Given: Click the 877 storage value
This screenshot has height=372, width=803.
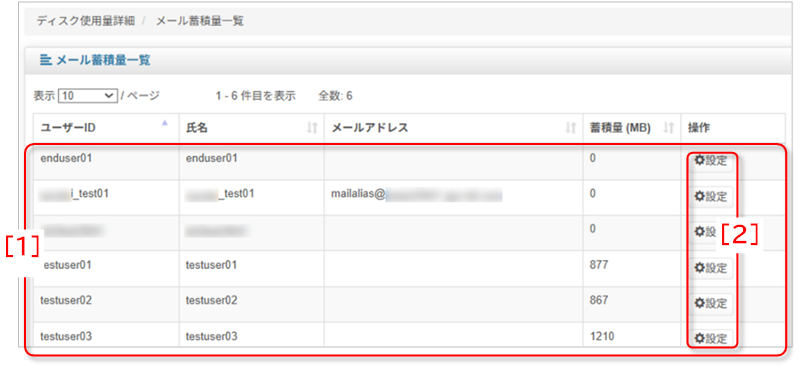Looking at the screenshot, I should [x=599, y=265].
